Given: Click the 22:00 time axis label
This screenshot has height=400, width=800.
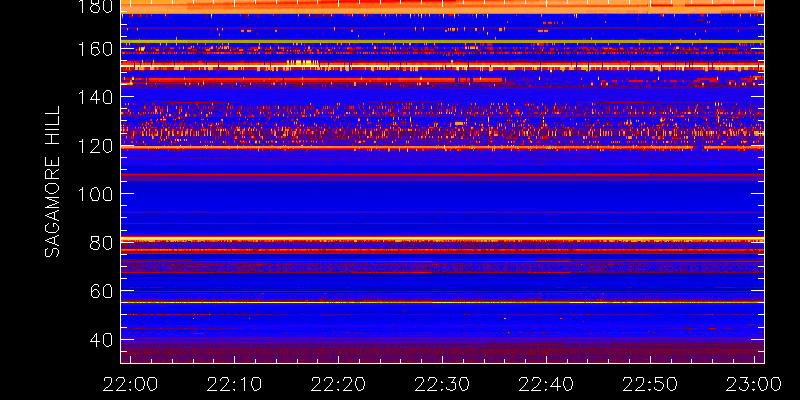Looking at the screenshot, I should pos(130,384).
